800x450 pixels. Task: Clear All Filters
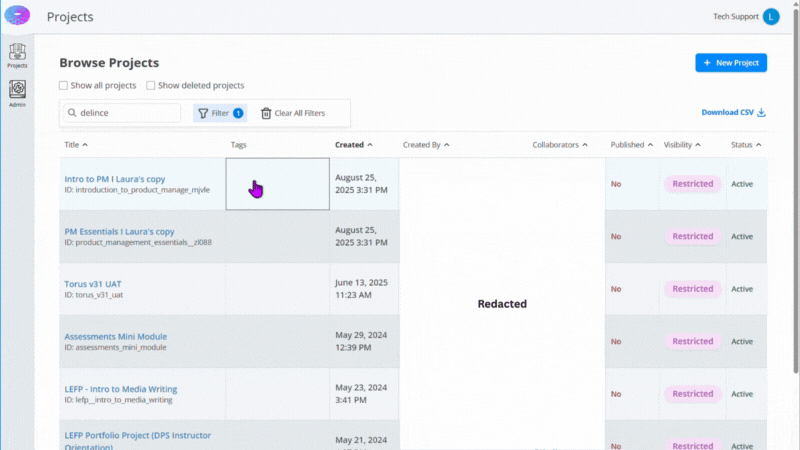coord(293,113)
